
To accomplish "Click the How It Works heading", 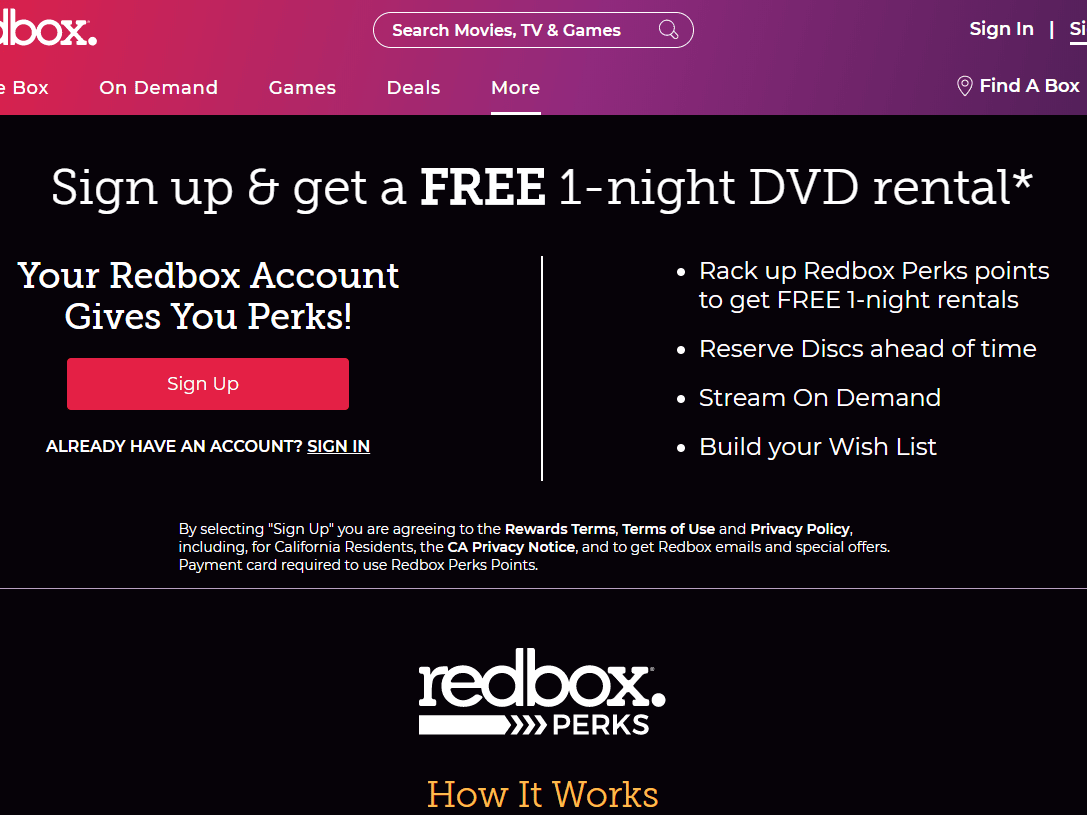I will (542, 794).
